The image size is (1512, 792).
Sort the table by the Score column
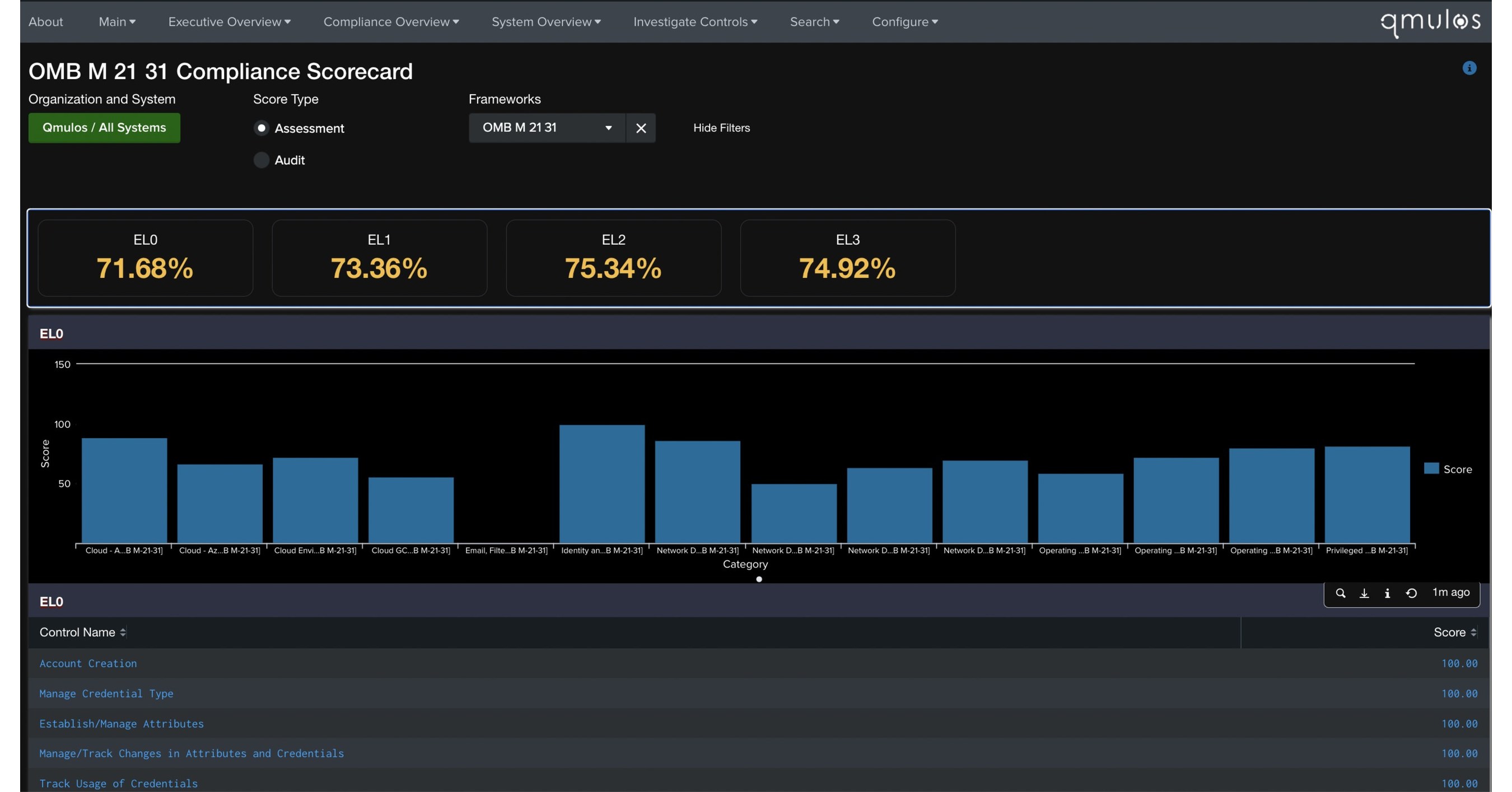pos(1454,632)
